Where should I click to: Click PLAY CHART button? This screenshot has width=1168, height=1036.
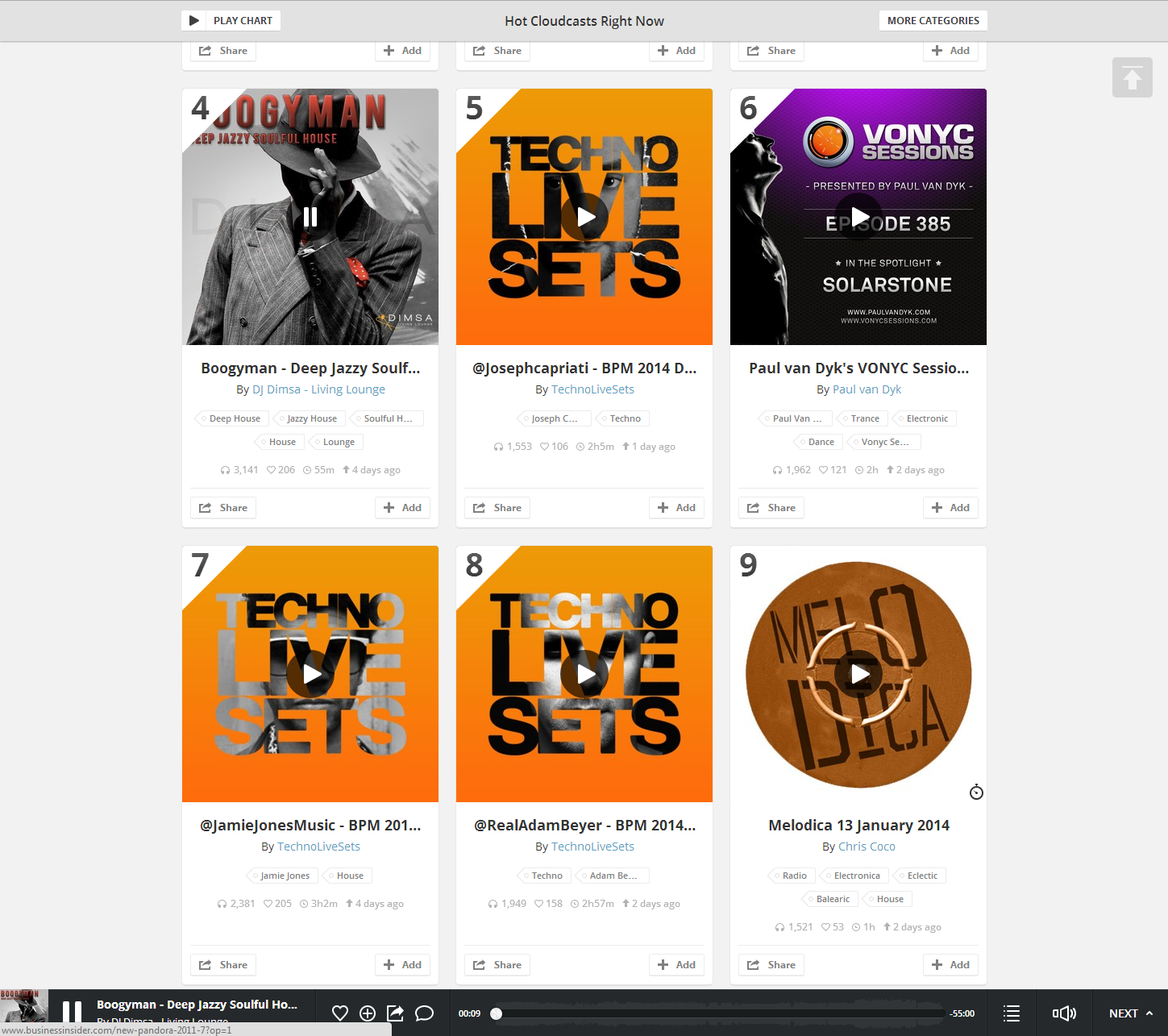coord(231,21)
